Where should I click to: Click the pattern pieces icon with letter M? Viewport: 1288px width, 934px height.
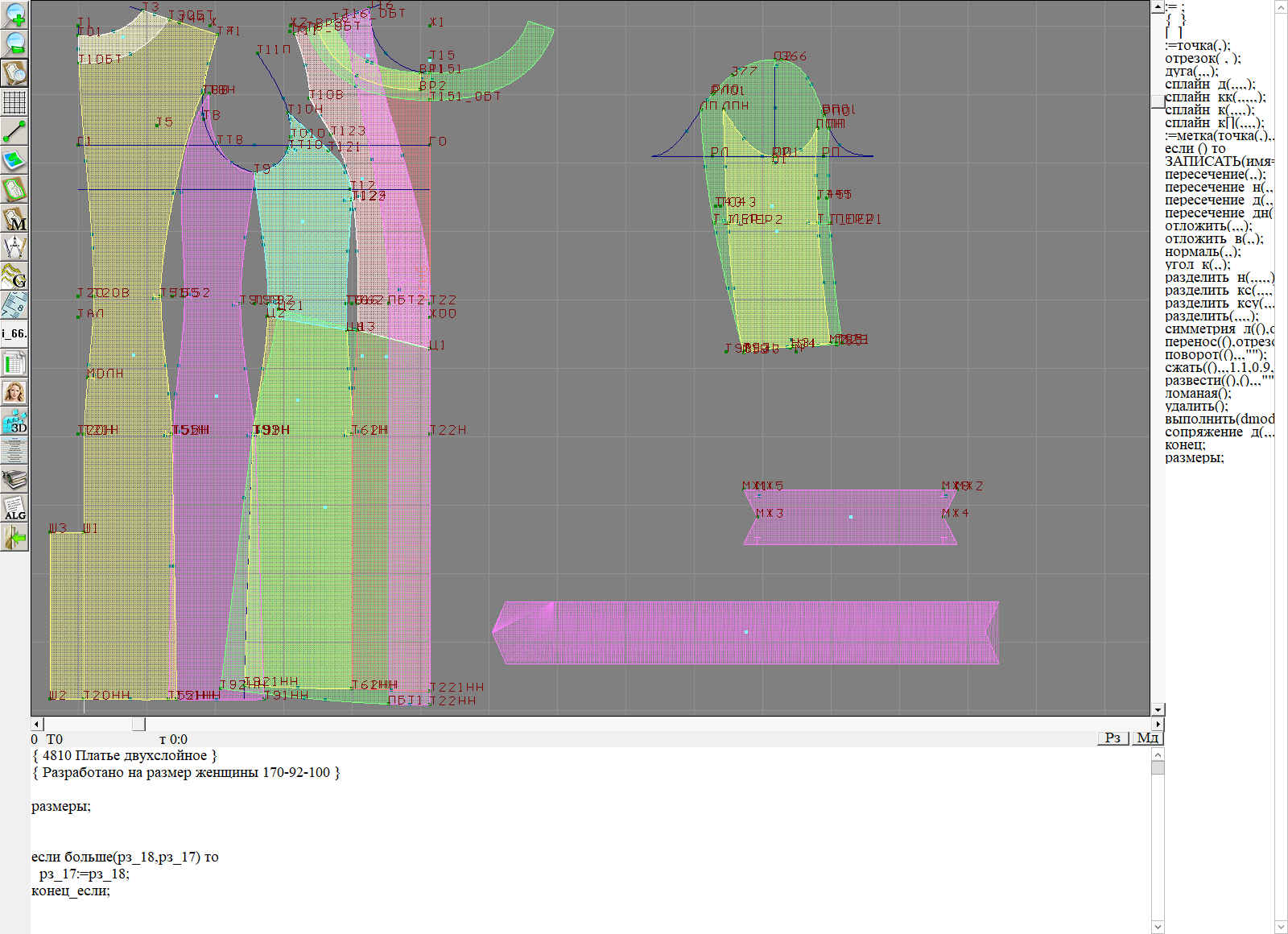pyautogui.click(x=14, y=218)
